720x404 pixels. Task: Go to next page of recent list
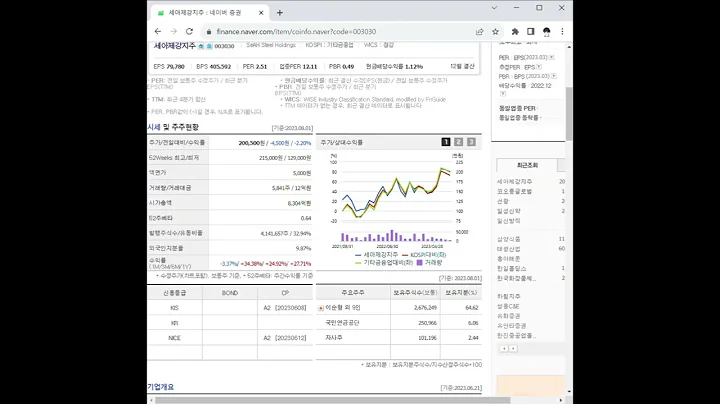pos(513,349)
